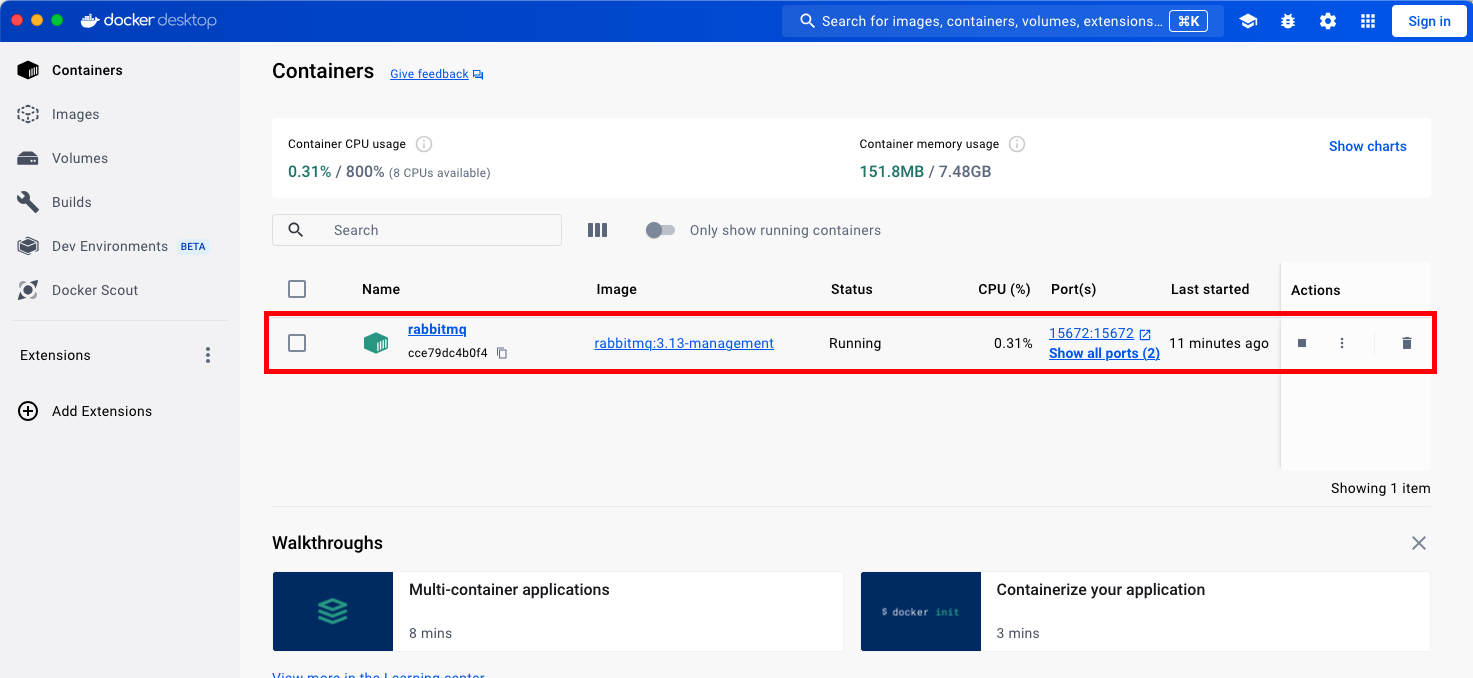Open Settings gear icon

[x=1328, y=21]
